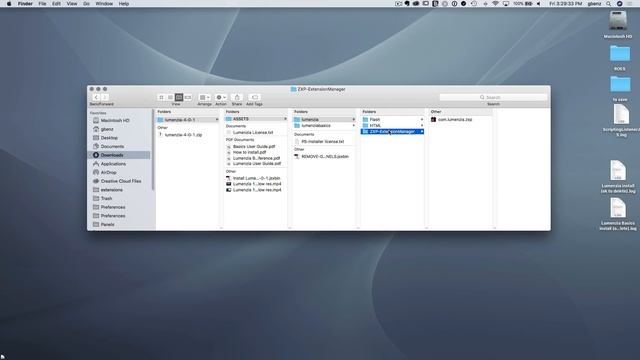Expand the Flash folder
Screen dimensions: 640x360
pos(422,120)
